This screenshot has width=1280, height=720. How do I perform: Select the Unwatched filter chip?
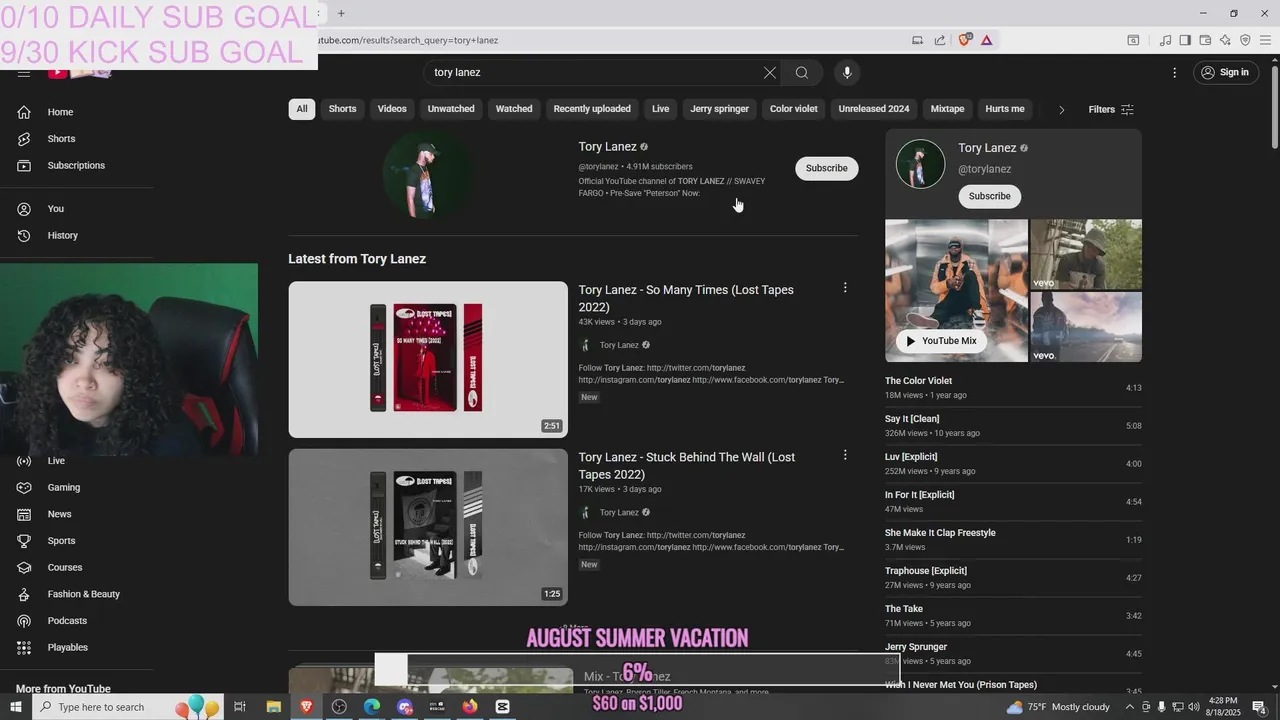[451, 109]
